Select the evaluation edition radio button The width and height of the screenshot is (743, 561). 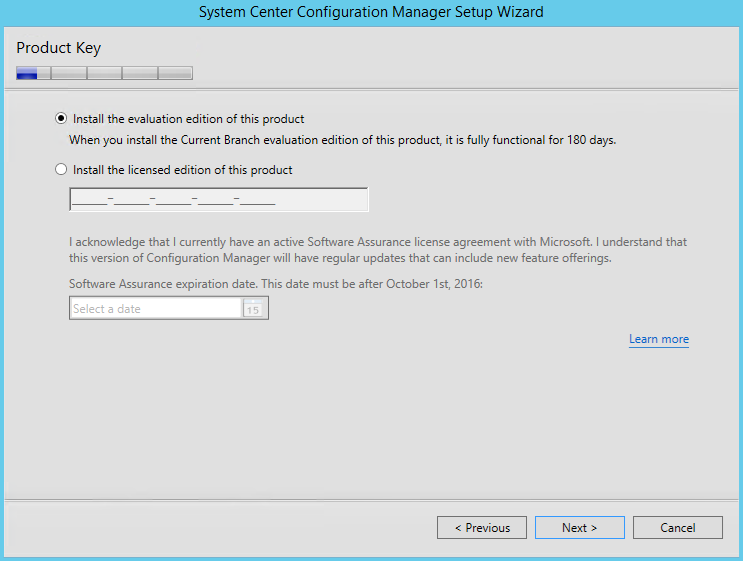point(62,118)
